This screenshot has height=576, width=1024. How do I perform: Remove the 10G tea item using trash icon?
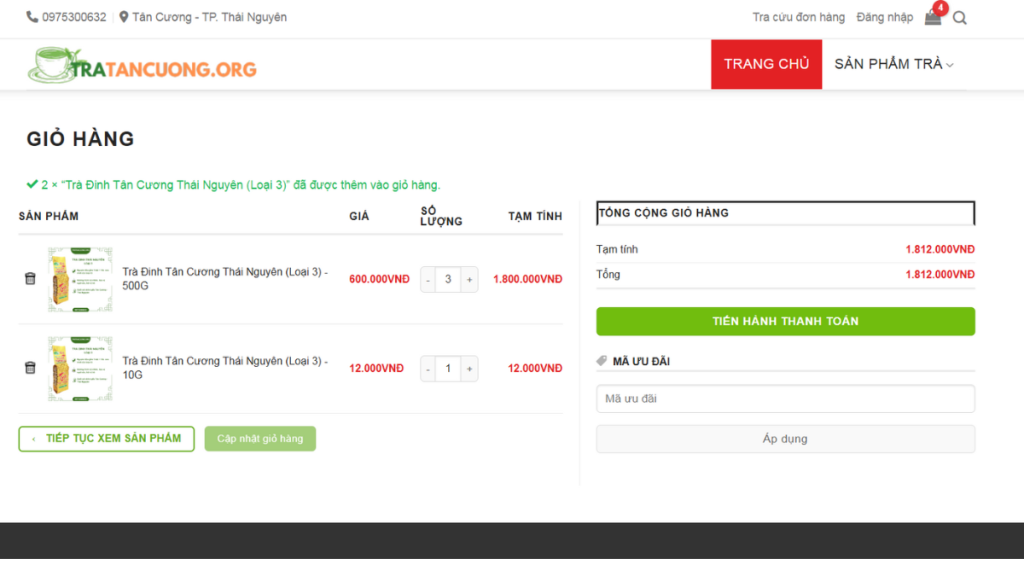click(30, 368)
